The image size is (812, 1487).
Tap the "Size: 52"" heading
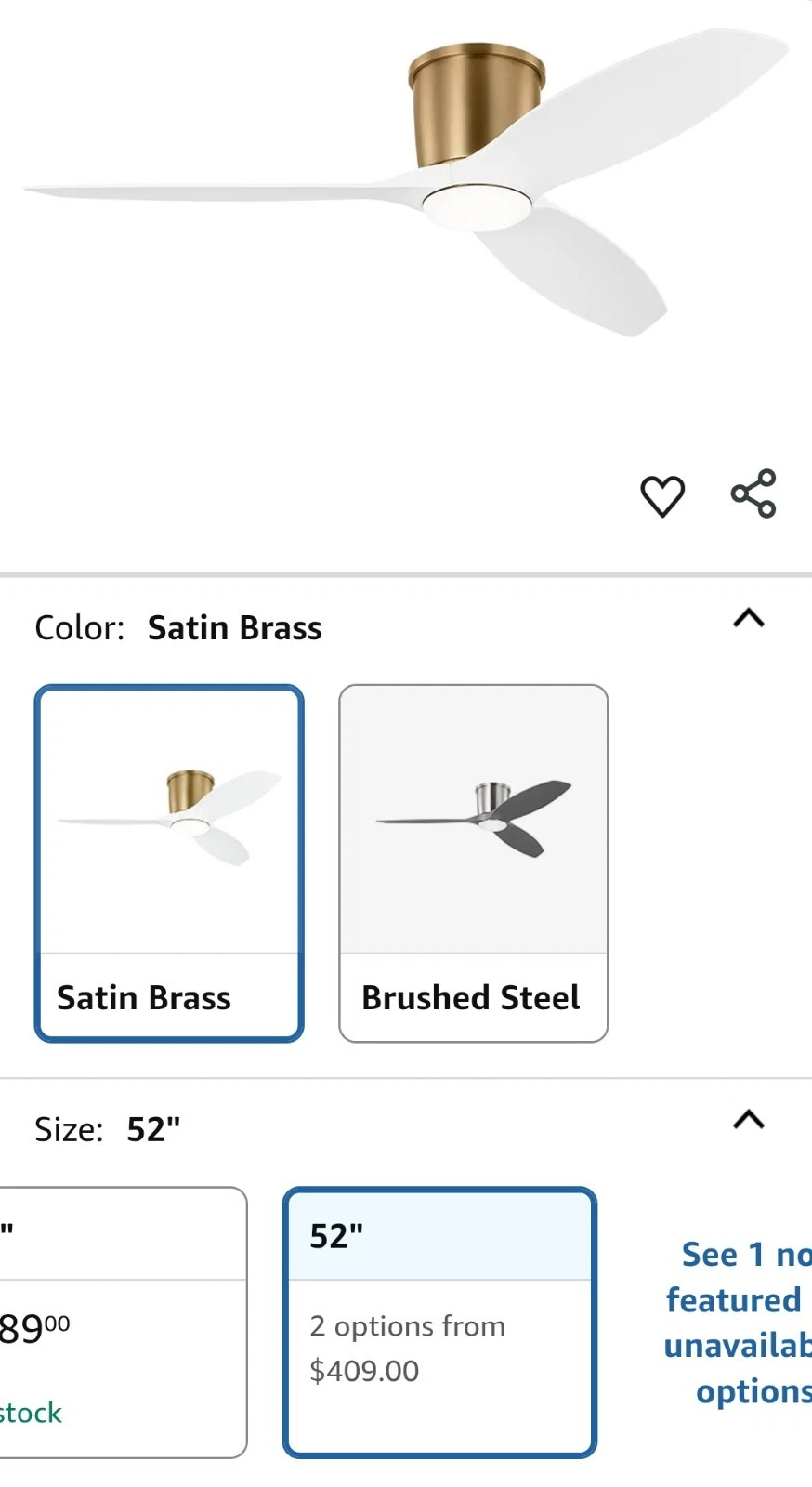point(108,1129)
